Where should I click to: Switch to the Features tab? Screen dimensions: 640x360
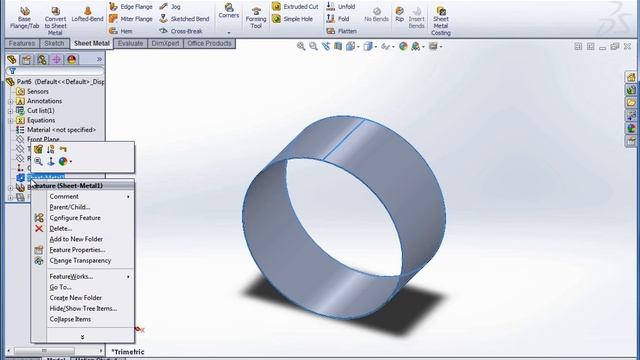click(x=22, y=43)
